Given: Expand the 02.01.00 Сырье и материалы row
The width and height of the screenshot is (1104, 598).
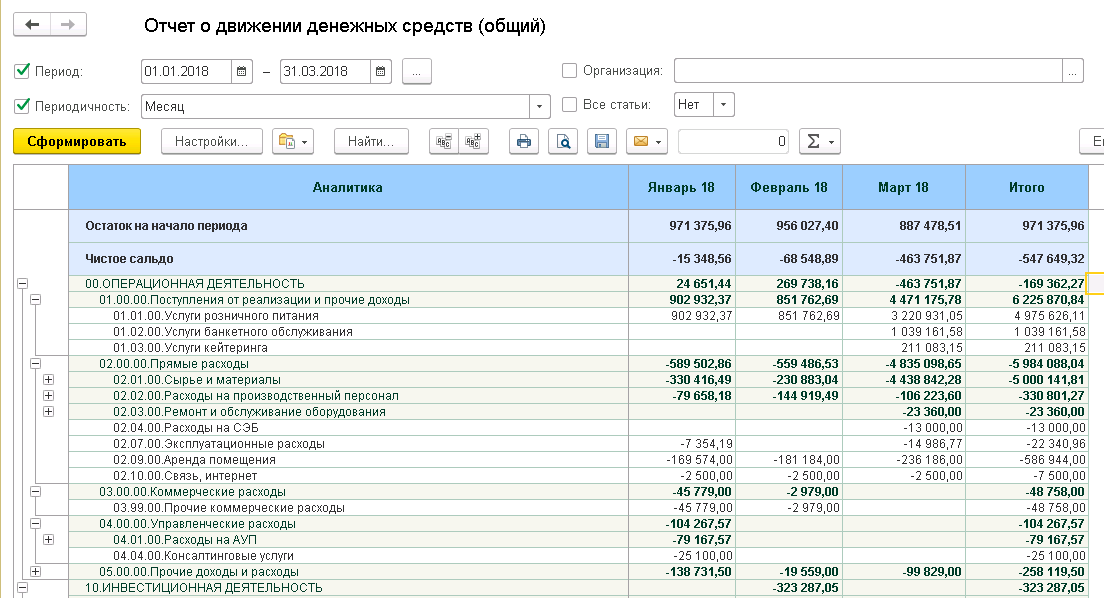Looking at the screenshot, I should tap(47, 380).
